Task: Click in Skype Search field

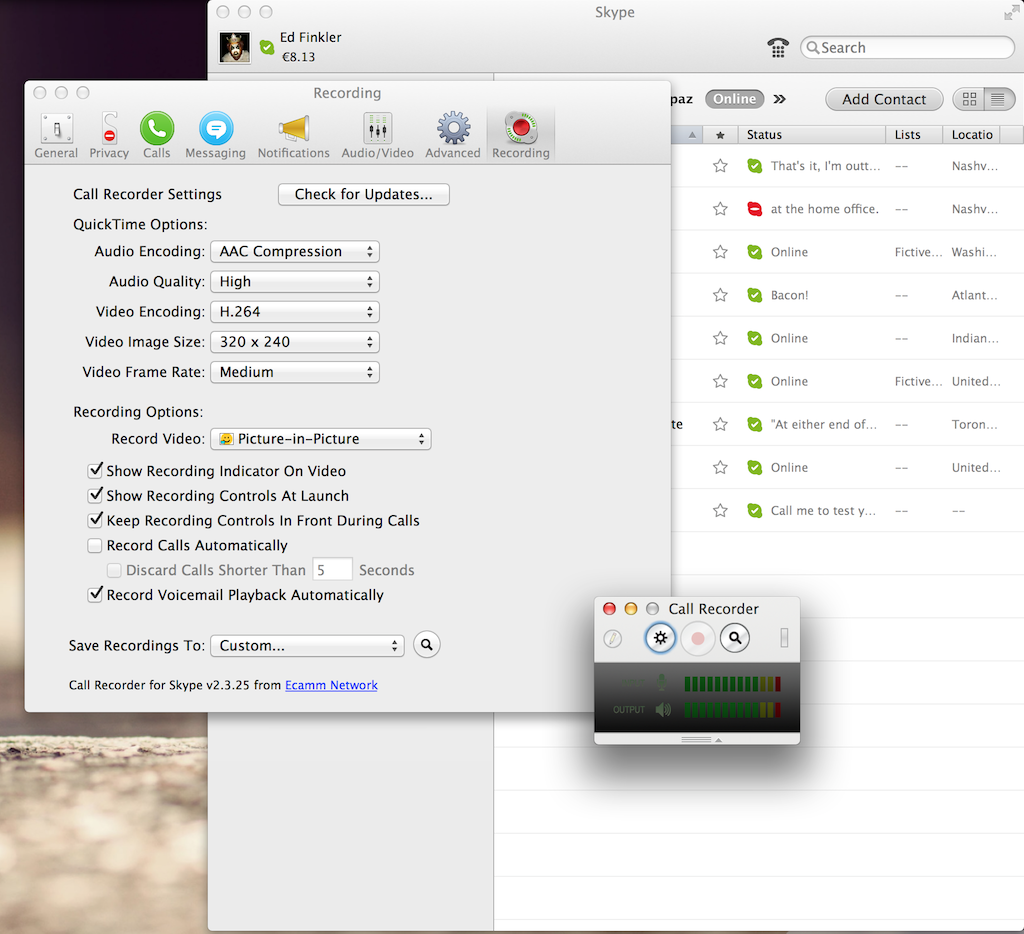Action: [x=907, y=48]
